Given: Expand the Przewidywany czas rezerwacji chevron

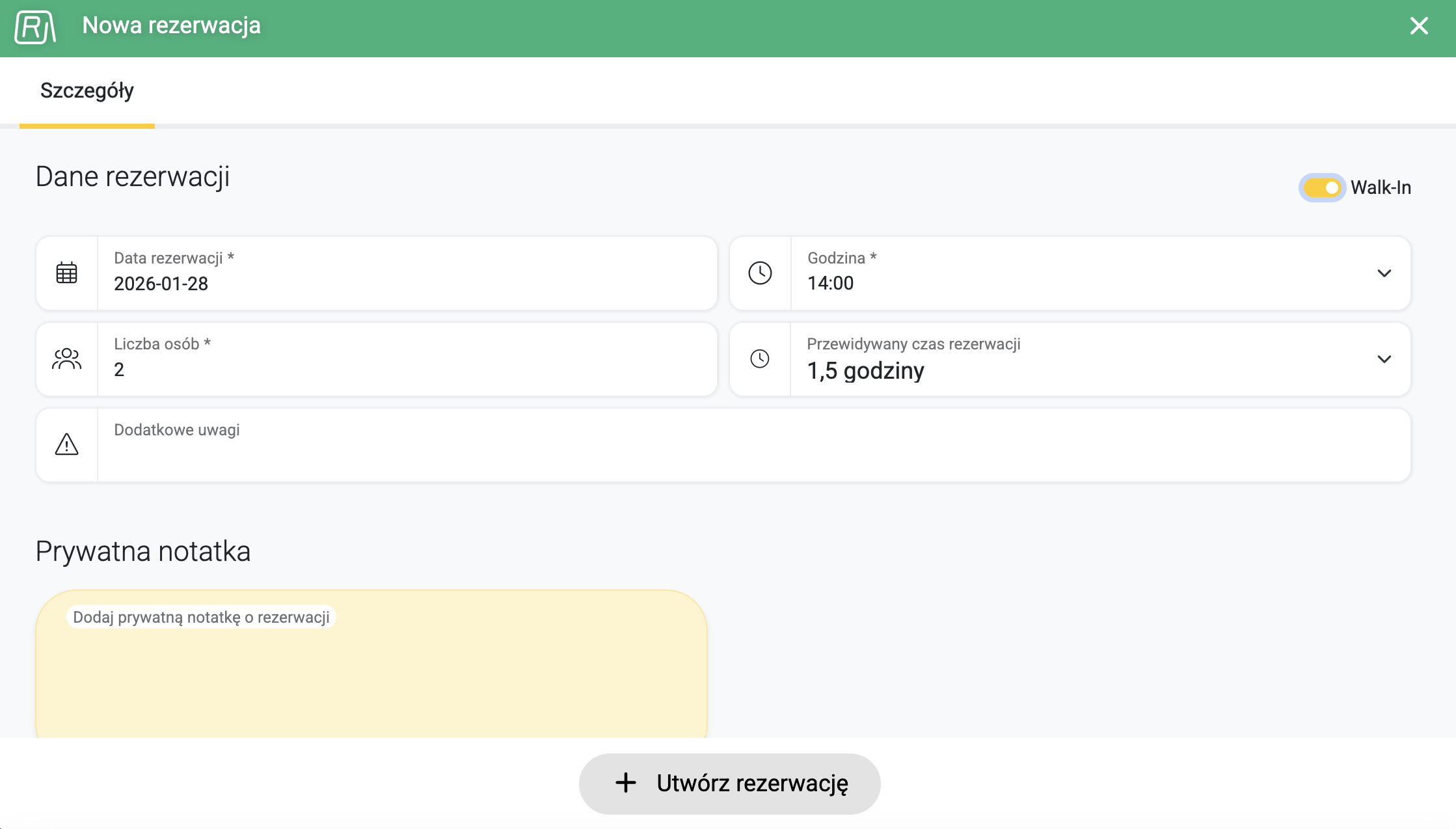Looking at the screenshot, I should coord(1384,359).
